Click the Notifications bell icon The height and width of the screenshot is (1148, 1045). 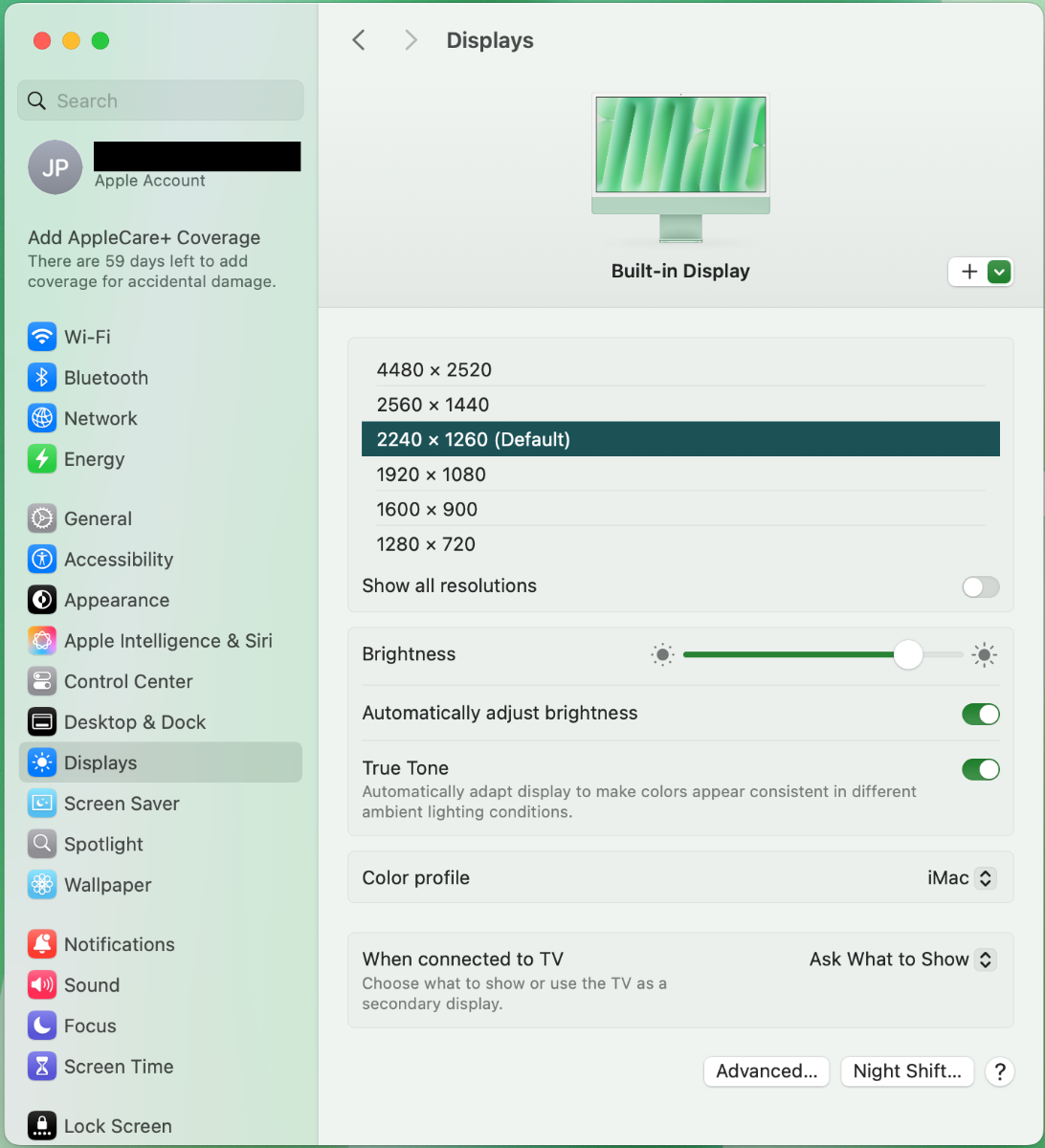(x=42, y=944)
